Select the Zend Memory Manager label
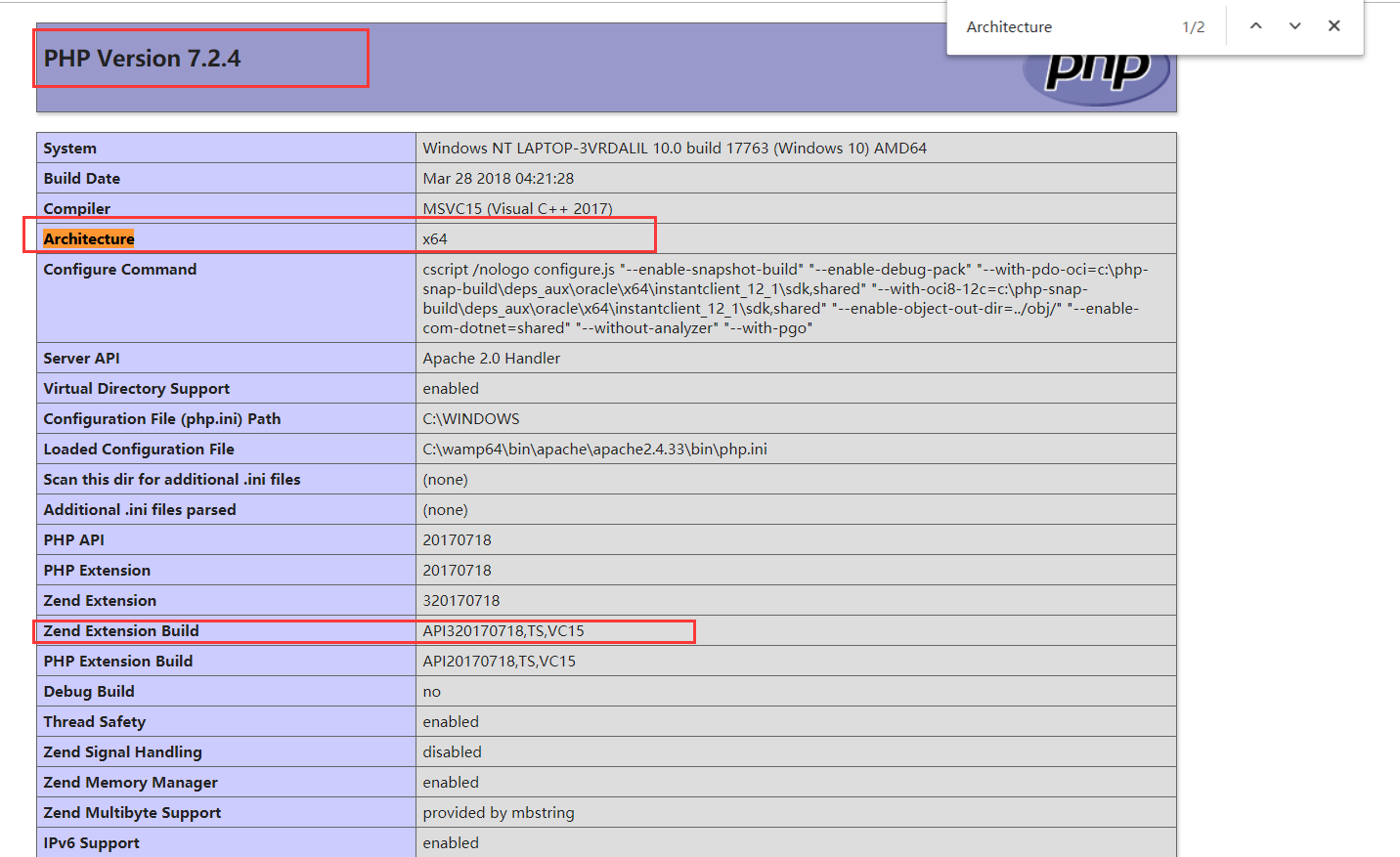Screen dimensions: 1400x857 tap(131, 783)
